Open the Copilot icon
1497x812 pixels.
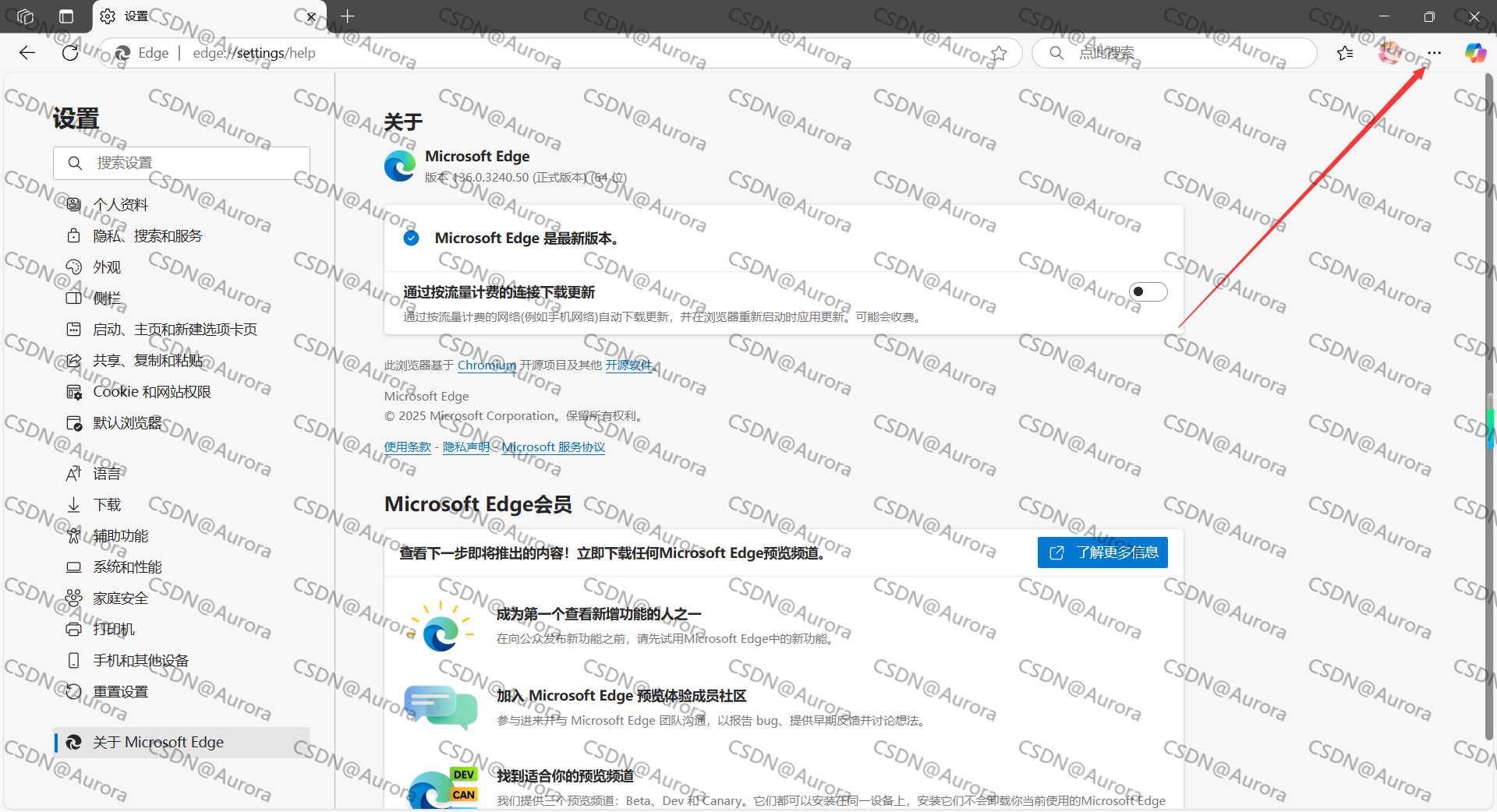1475,53
